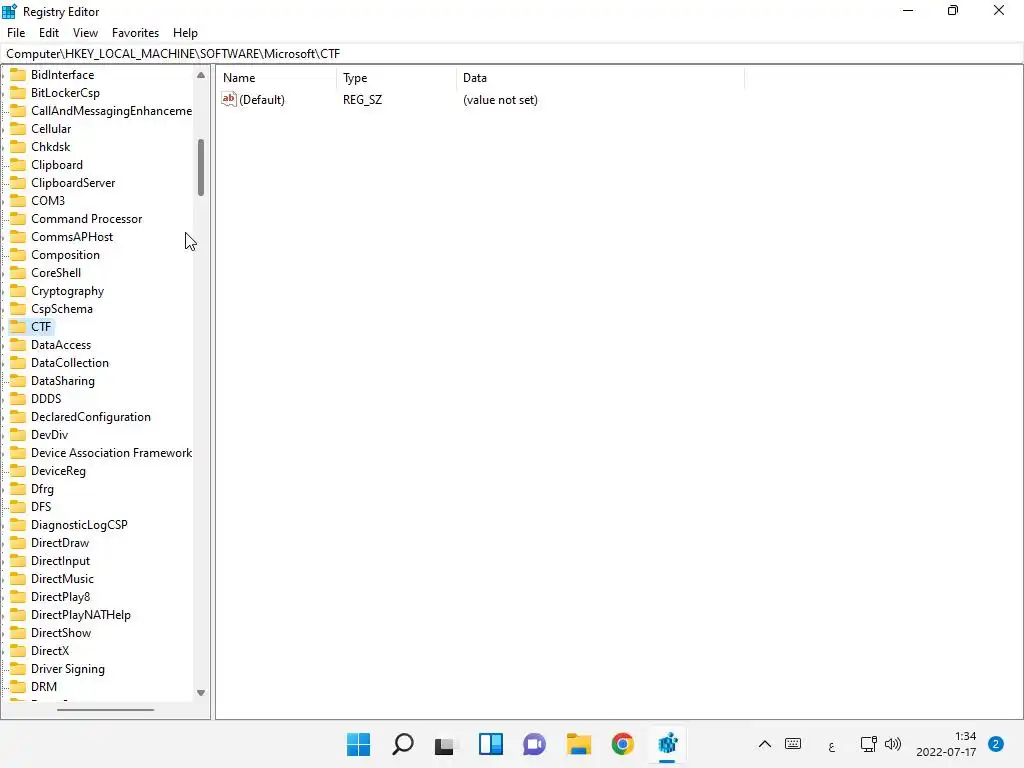Open File Explorer from the taskbar
The image size is (1024, 768).
(579, 744)
